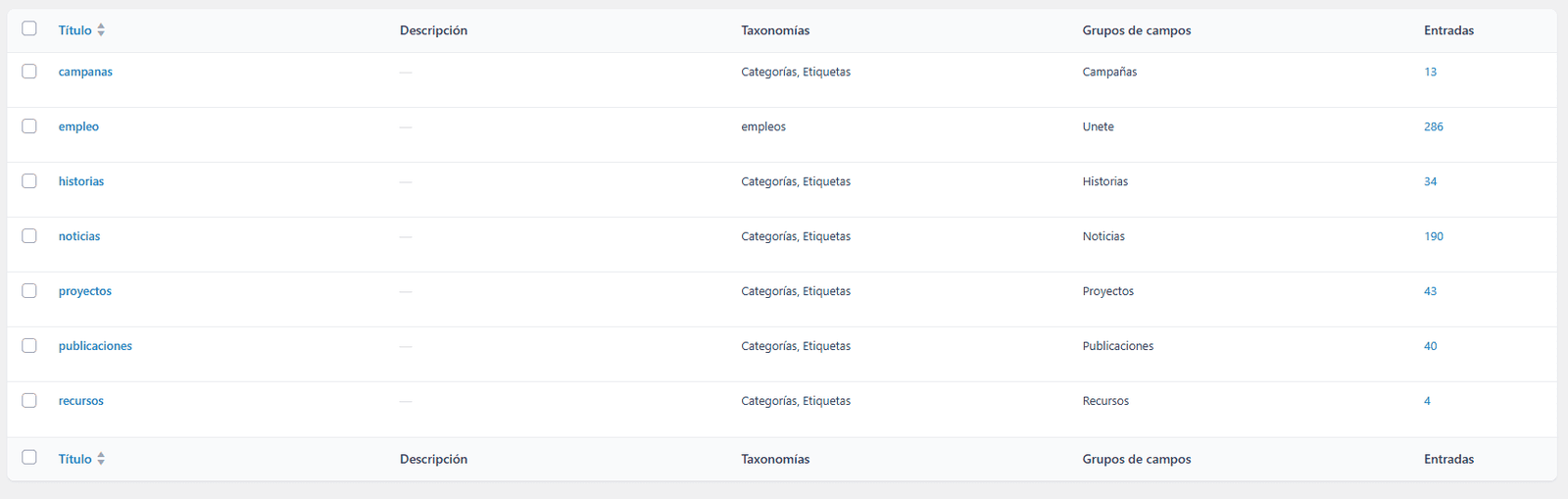Image resolution: width=1568 pixels, height=499 pixels.
Task: Mark the noticias row checkbox
Action: (x=29, y=236)
